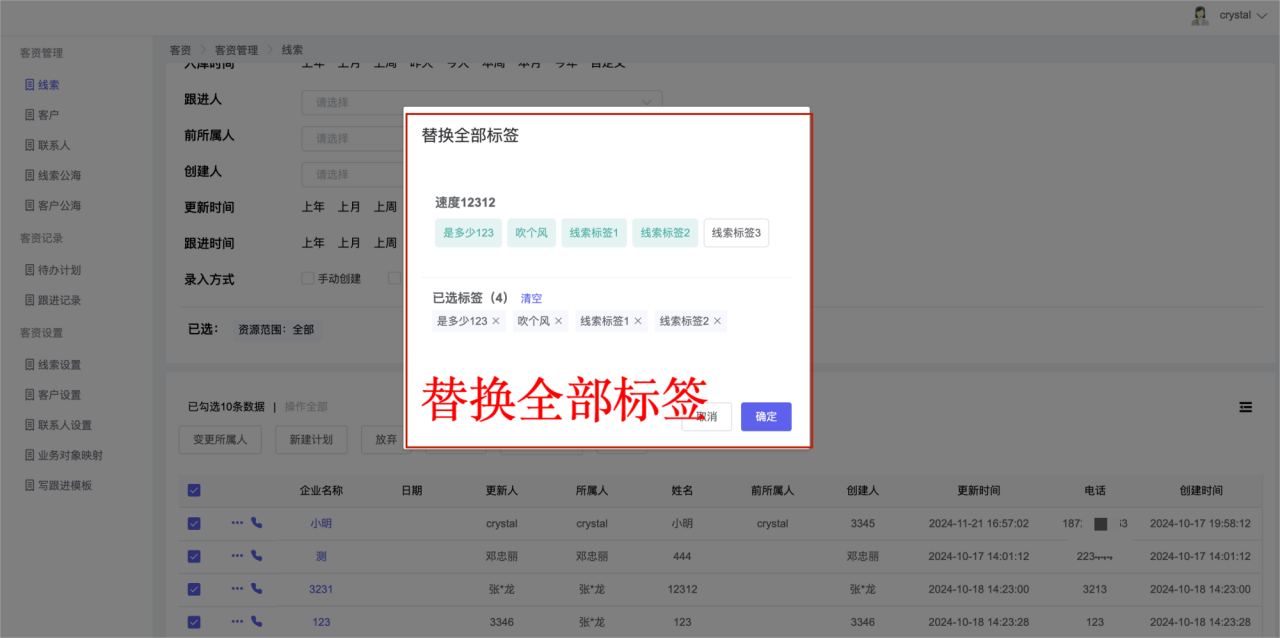Remove selected tag 吹个风 via its × icon

coord(559,321)
